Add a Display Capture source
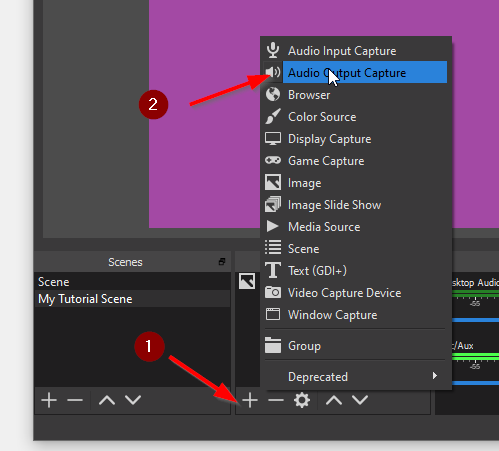The height and width of the screenshot is (451, 499). point(356,139)
